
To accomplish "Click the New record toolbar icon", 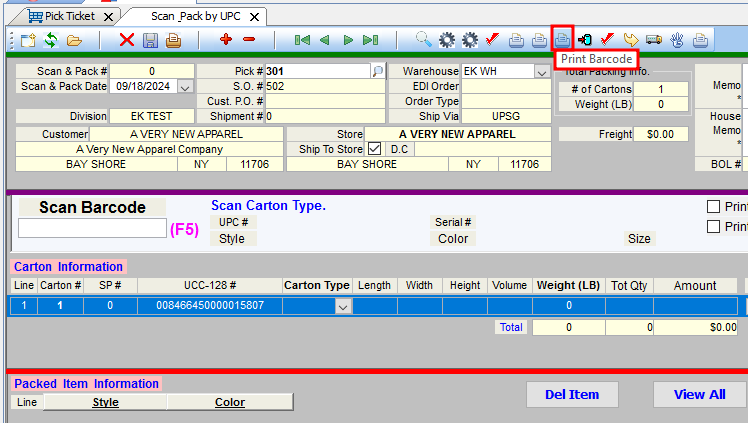I will click(x=28, y=40).
